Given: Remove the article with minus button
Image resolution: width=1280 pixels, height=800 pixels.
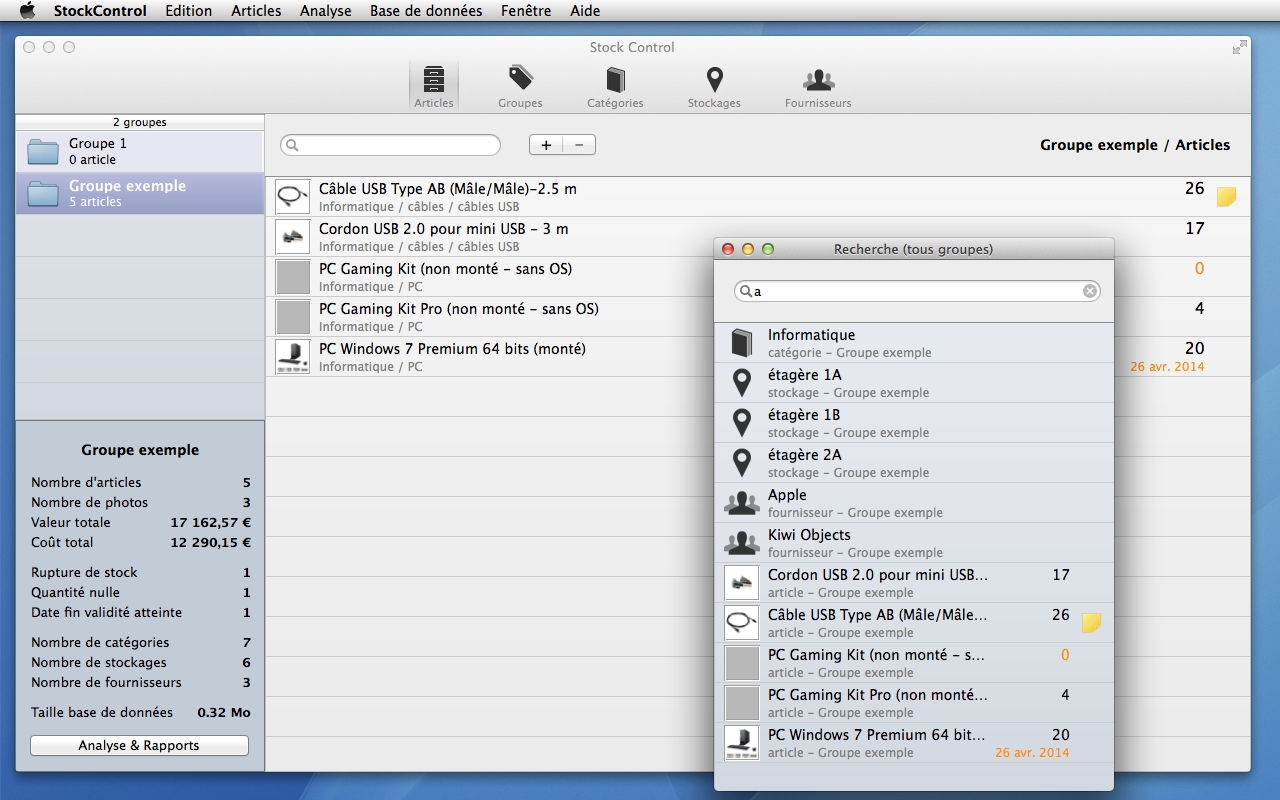Looking at the screenshot, I should click(579, 145).
